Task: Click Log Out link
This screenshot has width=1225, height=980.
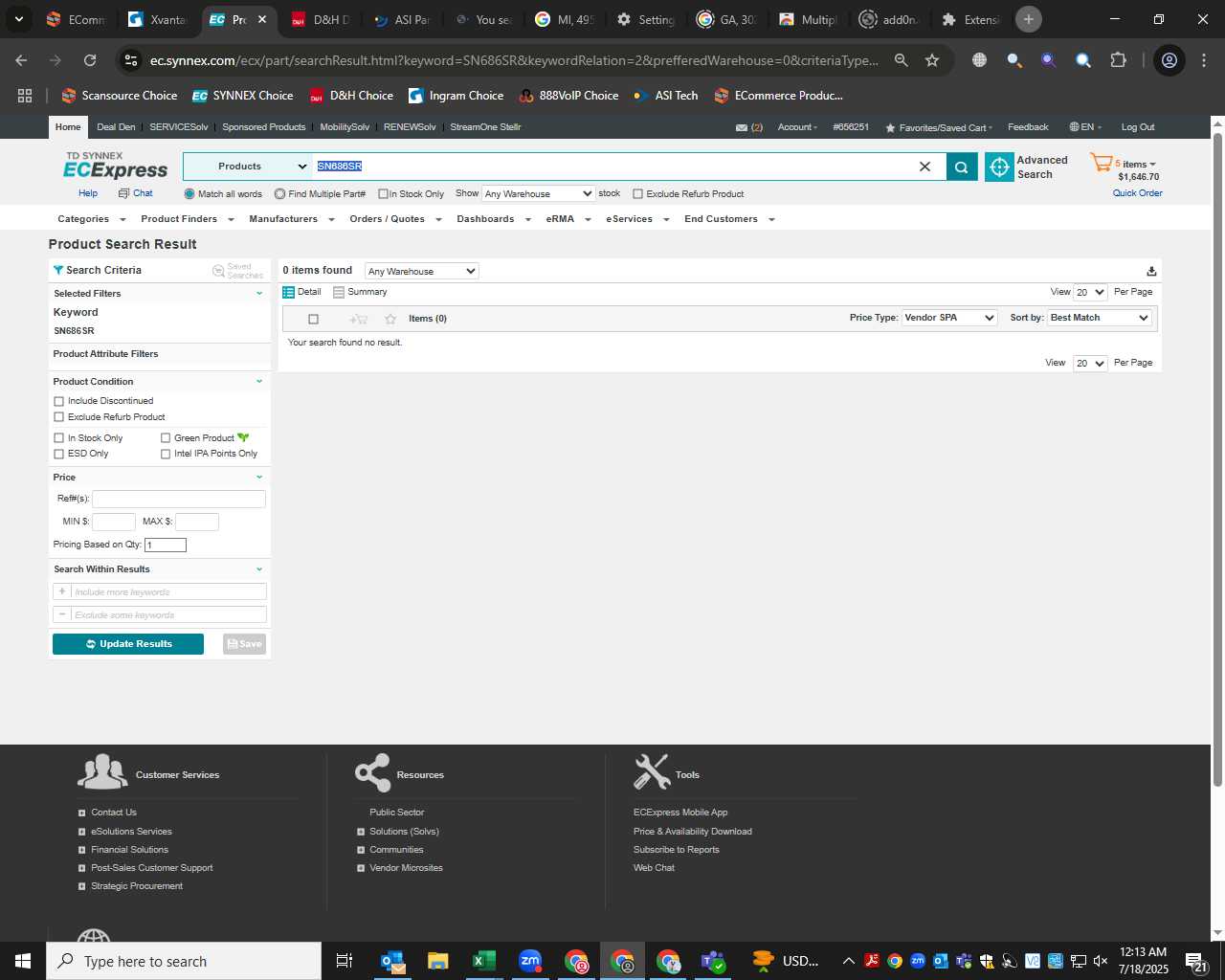Action: (x=1138, y=127)
